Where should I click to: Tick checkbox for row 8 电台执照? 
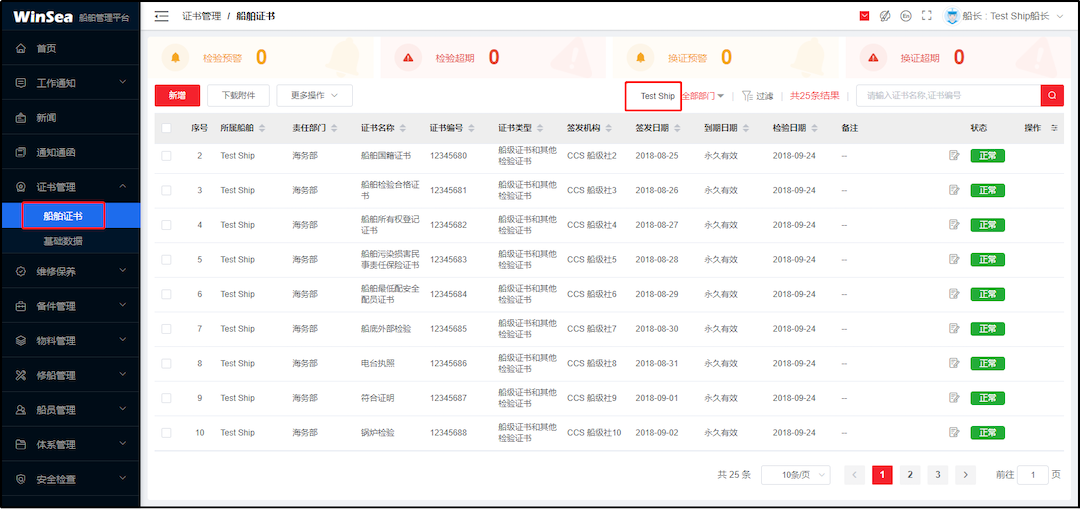coord(166,363)
